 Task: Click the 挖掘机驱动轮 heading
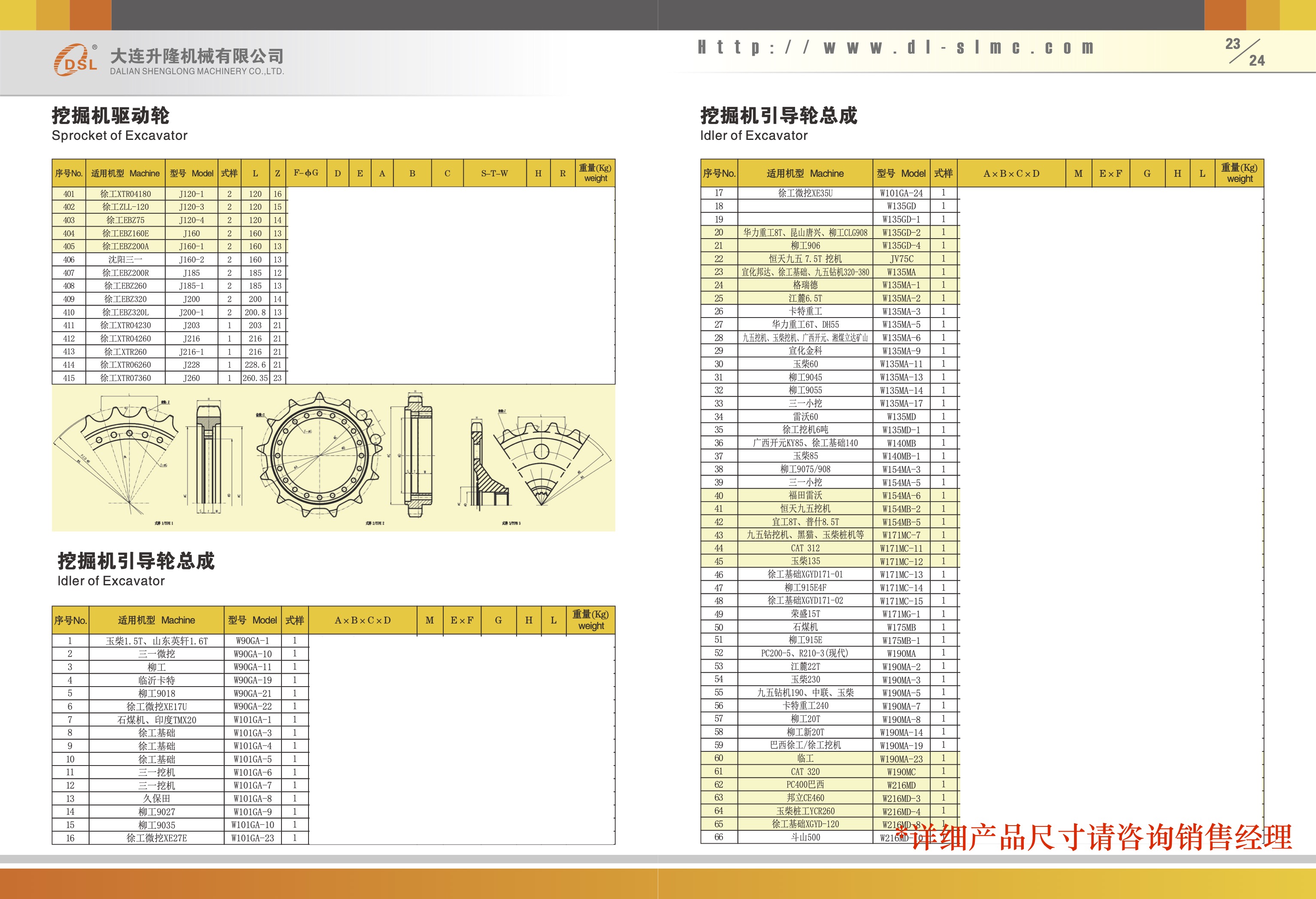(110, 115)
